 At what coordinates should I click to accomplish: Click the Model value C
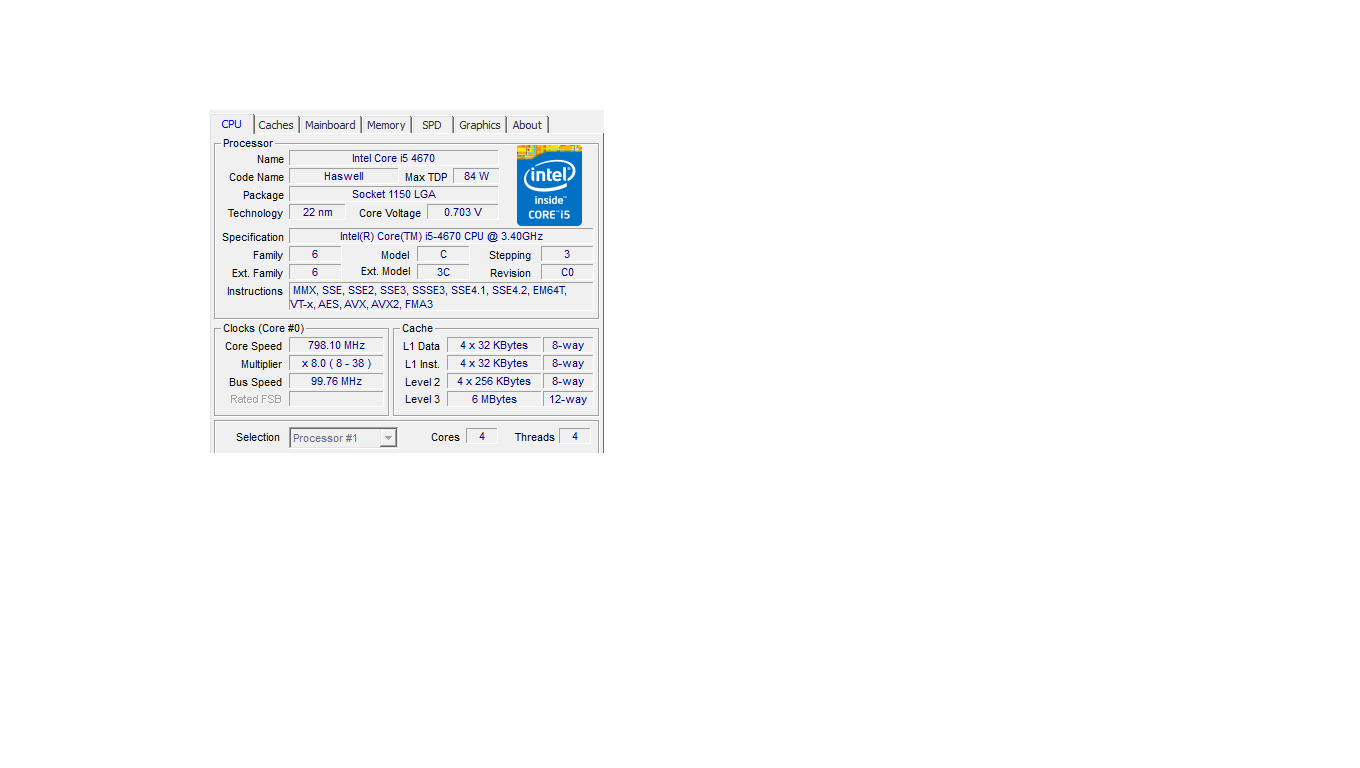pos(443,254)
